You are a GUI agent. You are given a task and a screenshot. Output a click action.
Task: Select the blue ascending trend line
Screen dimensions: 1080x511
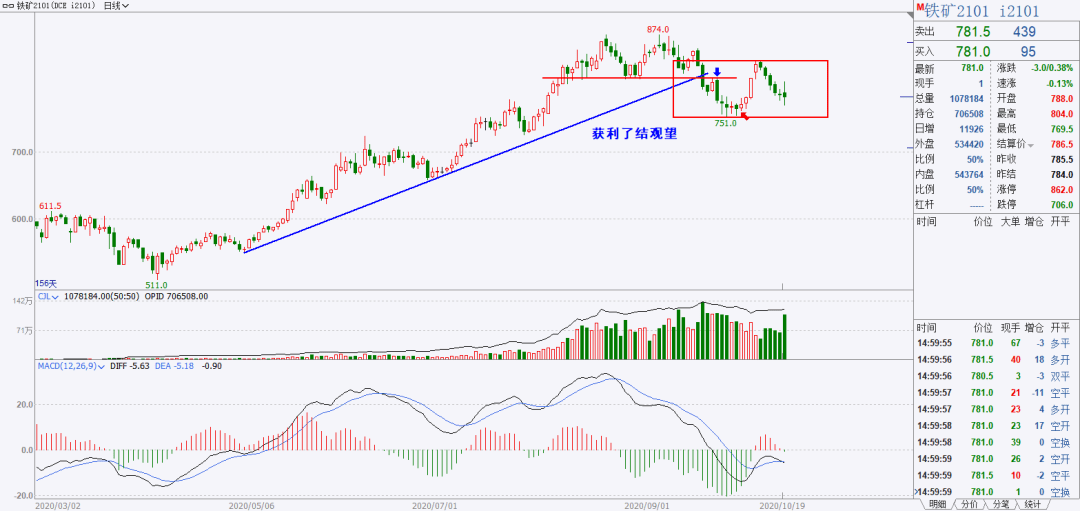click(476, 163)
